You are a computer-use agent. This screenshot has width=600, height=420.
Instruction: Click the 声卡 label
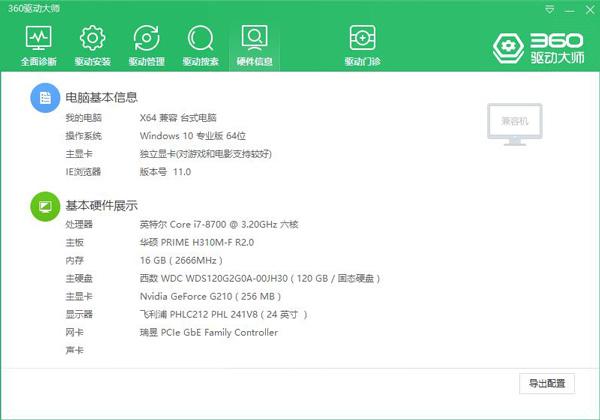75,350
